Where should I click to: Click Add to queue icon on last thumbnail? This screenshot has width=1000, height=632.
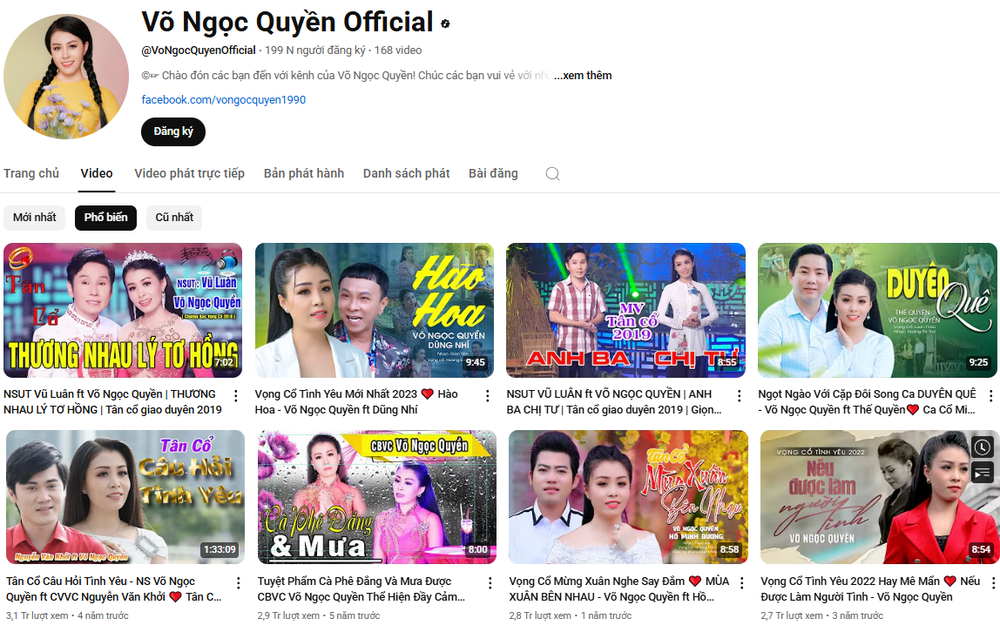pyautogui.click(x=982, y=473)
